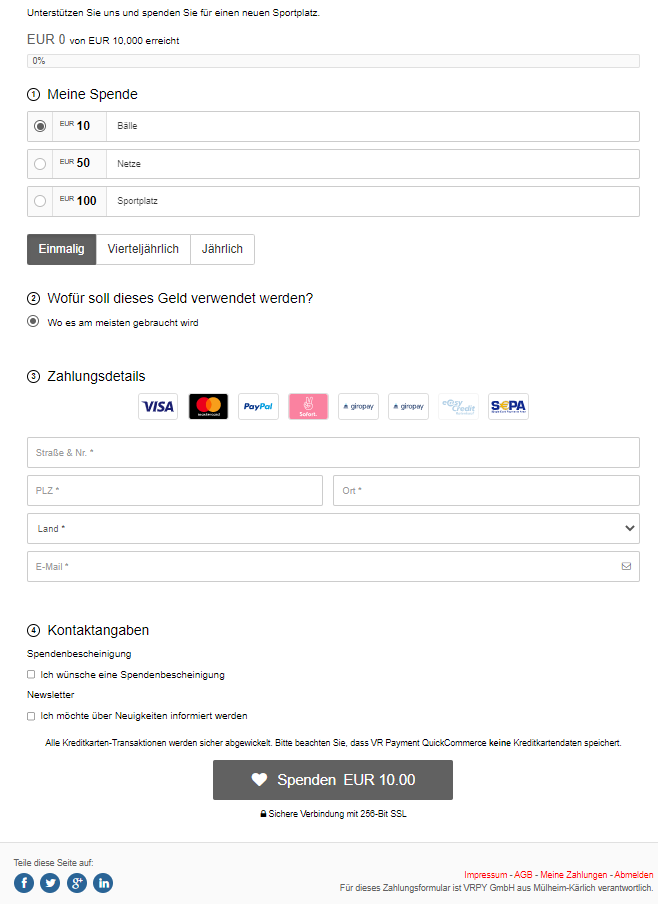Open the Impressum link
Screen dimensions: 658x904
[x=486, y=875]
